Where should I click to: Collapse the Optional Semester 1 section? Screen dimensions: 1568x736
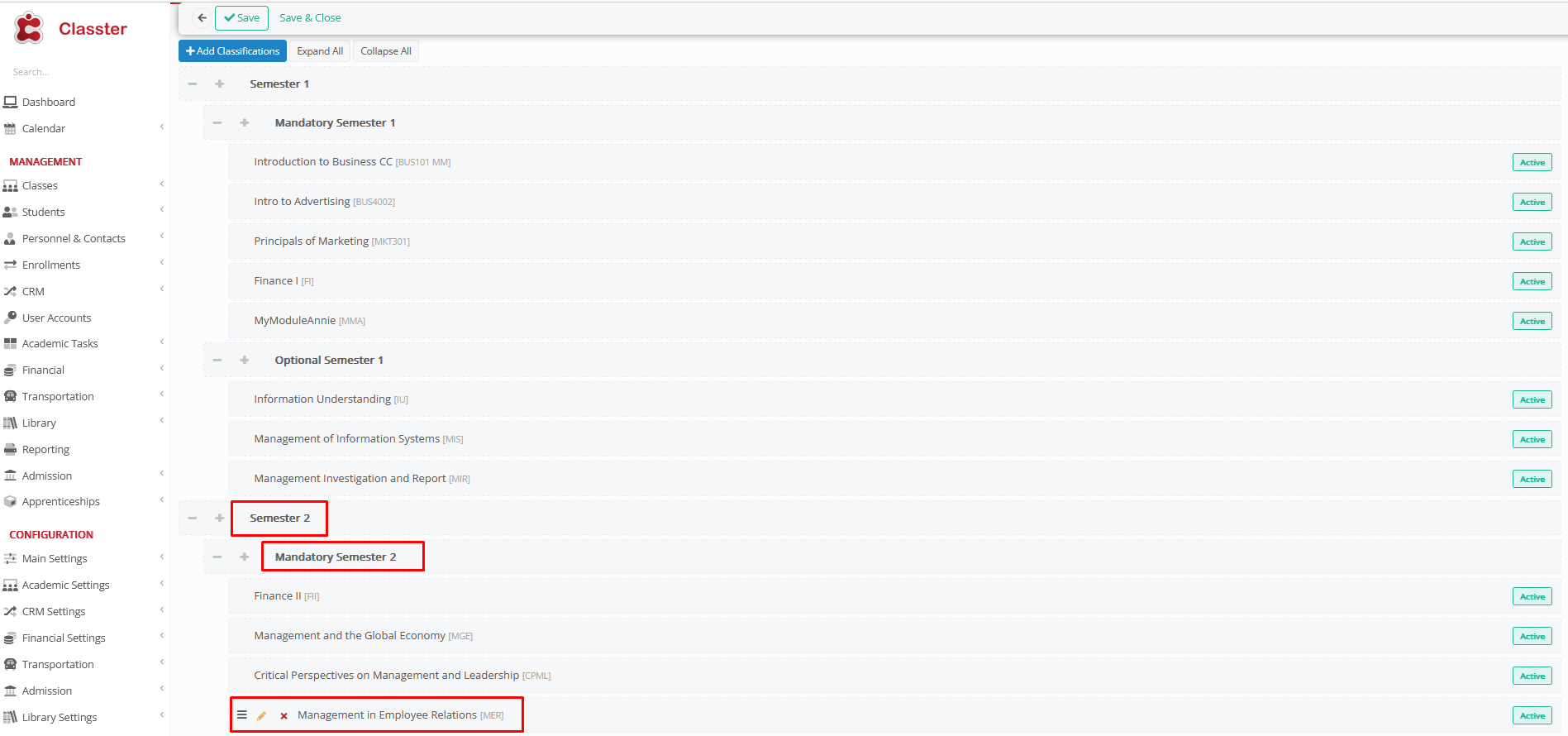[217, 360]
